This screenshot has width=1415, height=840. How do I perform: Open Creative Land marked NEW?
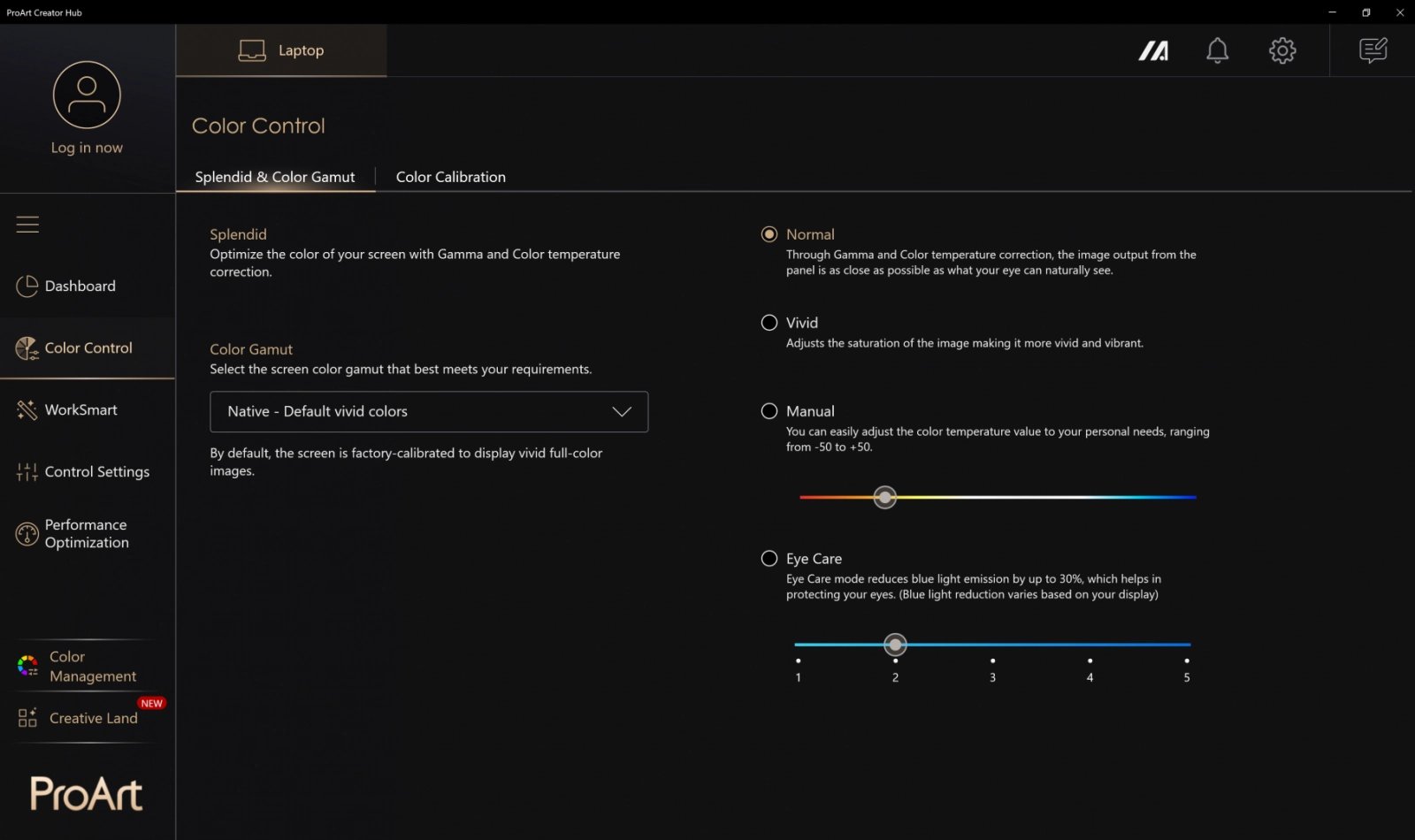pyautogui.click(x=92, y=718)
